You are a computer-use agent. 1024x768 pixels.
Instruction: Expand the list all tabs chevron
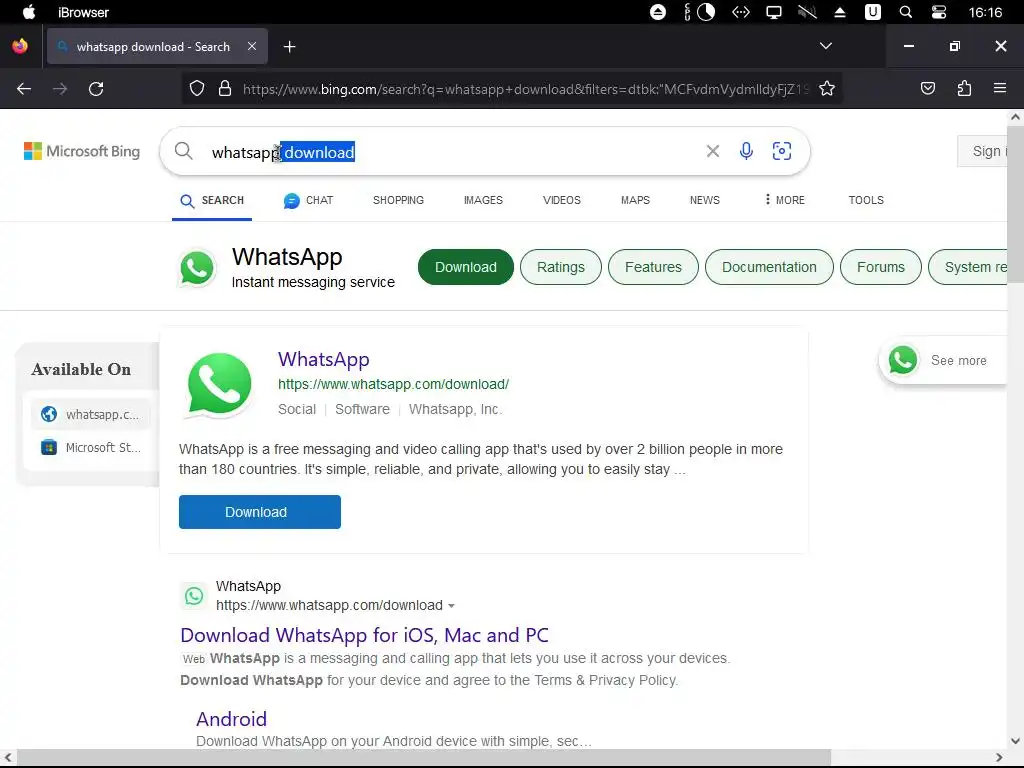825,46
